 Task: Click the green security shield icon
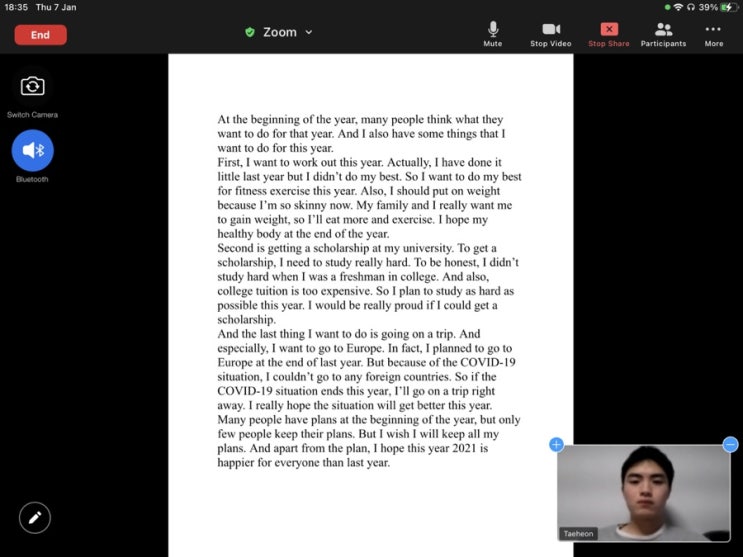pyautogui.click(x=250, y=32)
